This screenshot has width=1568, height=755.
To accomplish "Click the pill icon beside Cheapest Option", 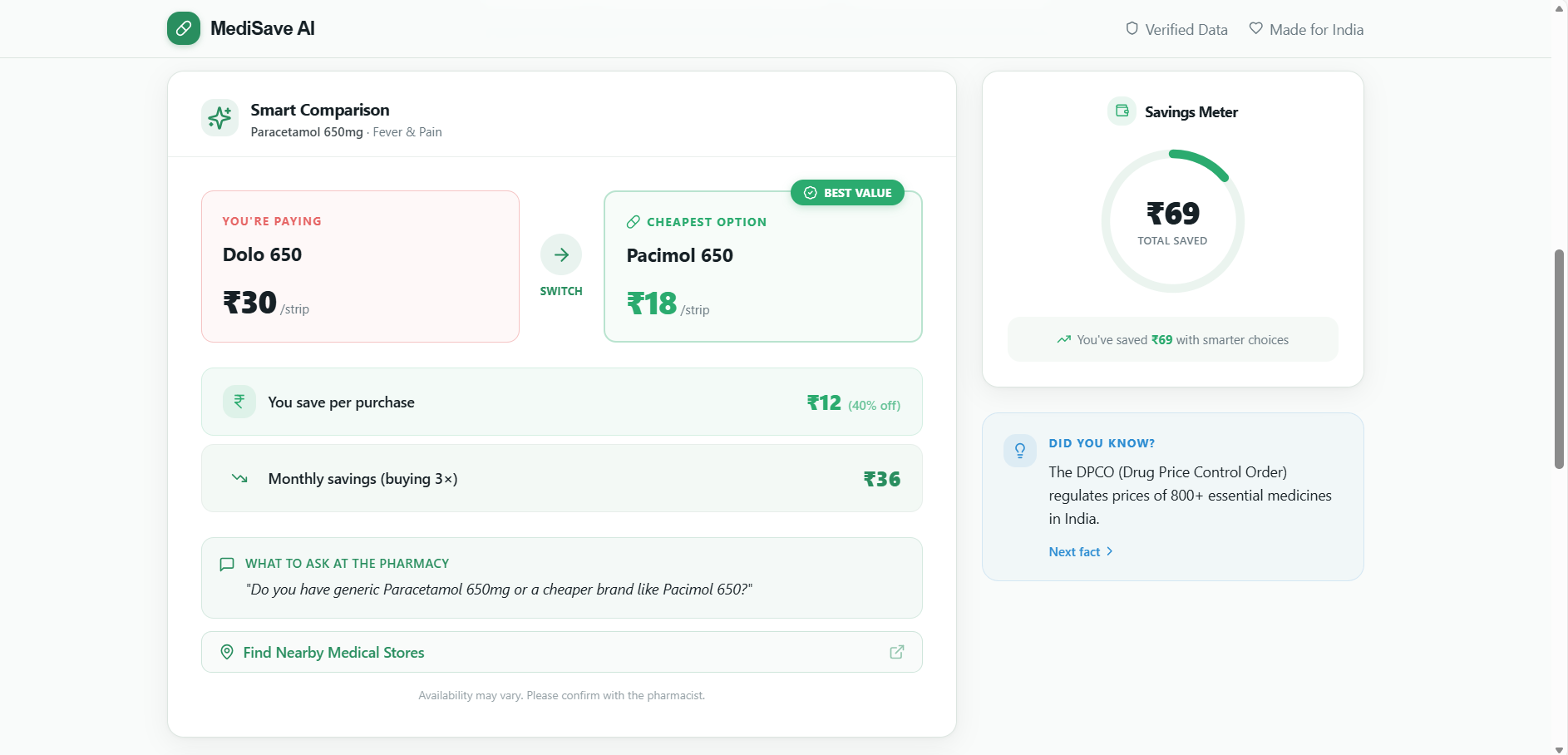I will [634, 222].
